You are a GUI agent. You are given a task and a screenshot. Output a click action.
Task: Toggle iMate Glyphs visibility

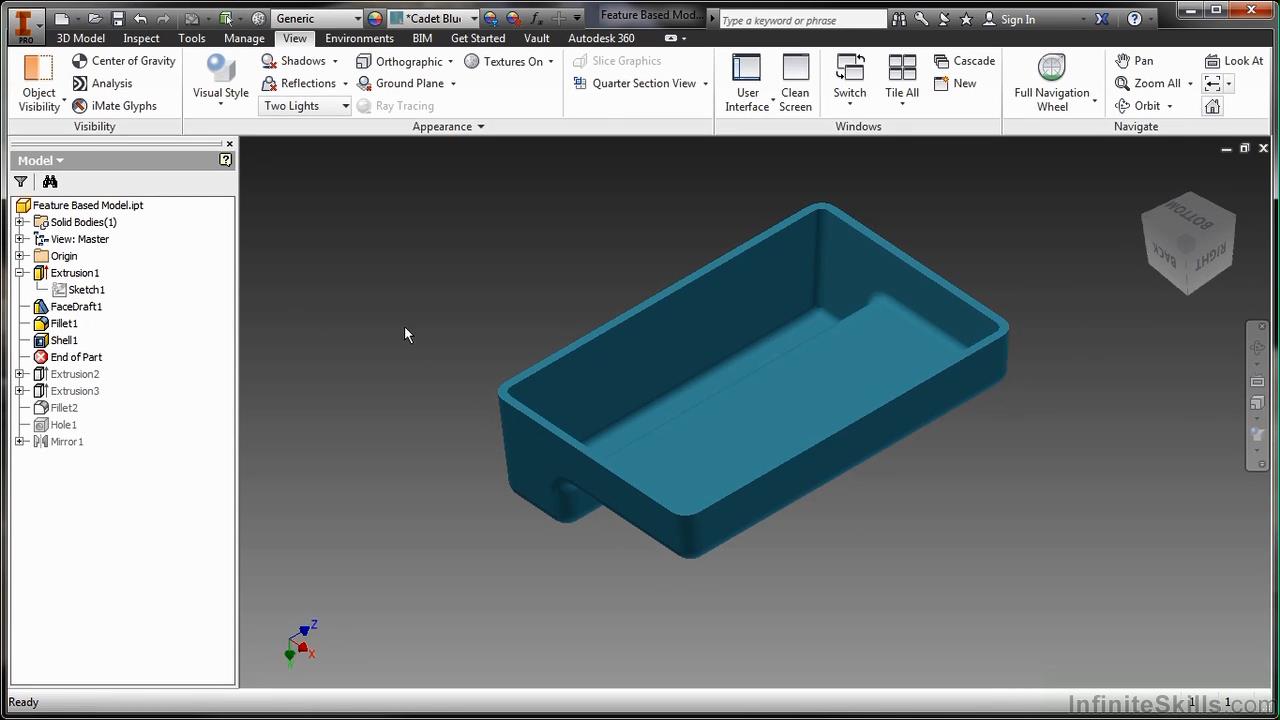(x=114, y=106)
